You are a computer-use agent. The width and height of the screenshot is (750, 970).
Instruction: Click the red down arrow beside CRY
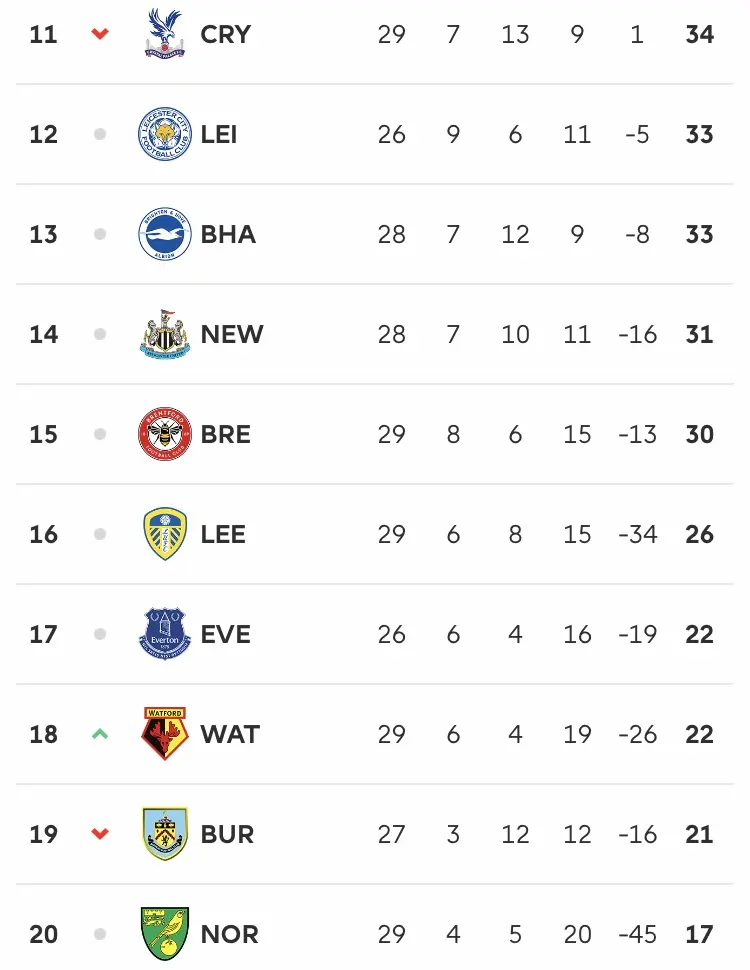tap(100, 33)
